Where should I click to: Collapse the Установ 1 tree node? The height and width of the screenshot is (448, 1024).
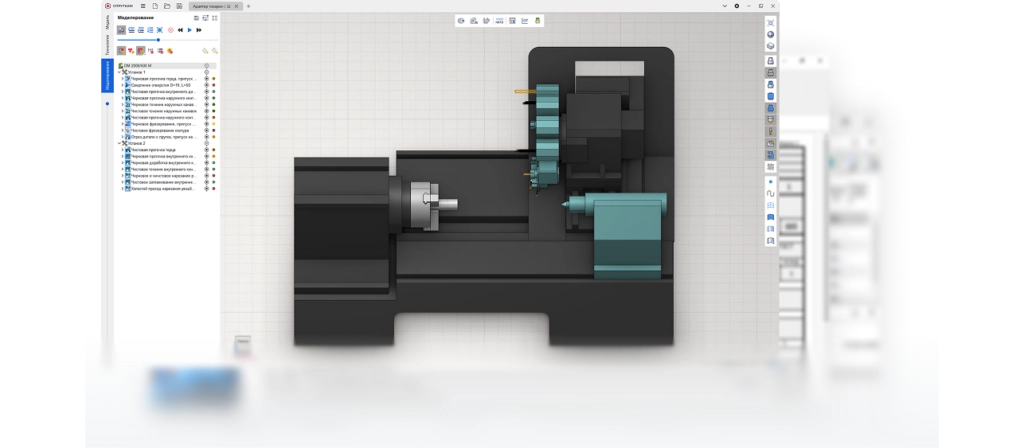(119, 72)
